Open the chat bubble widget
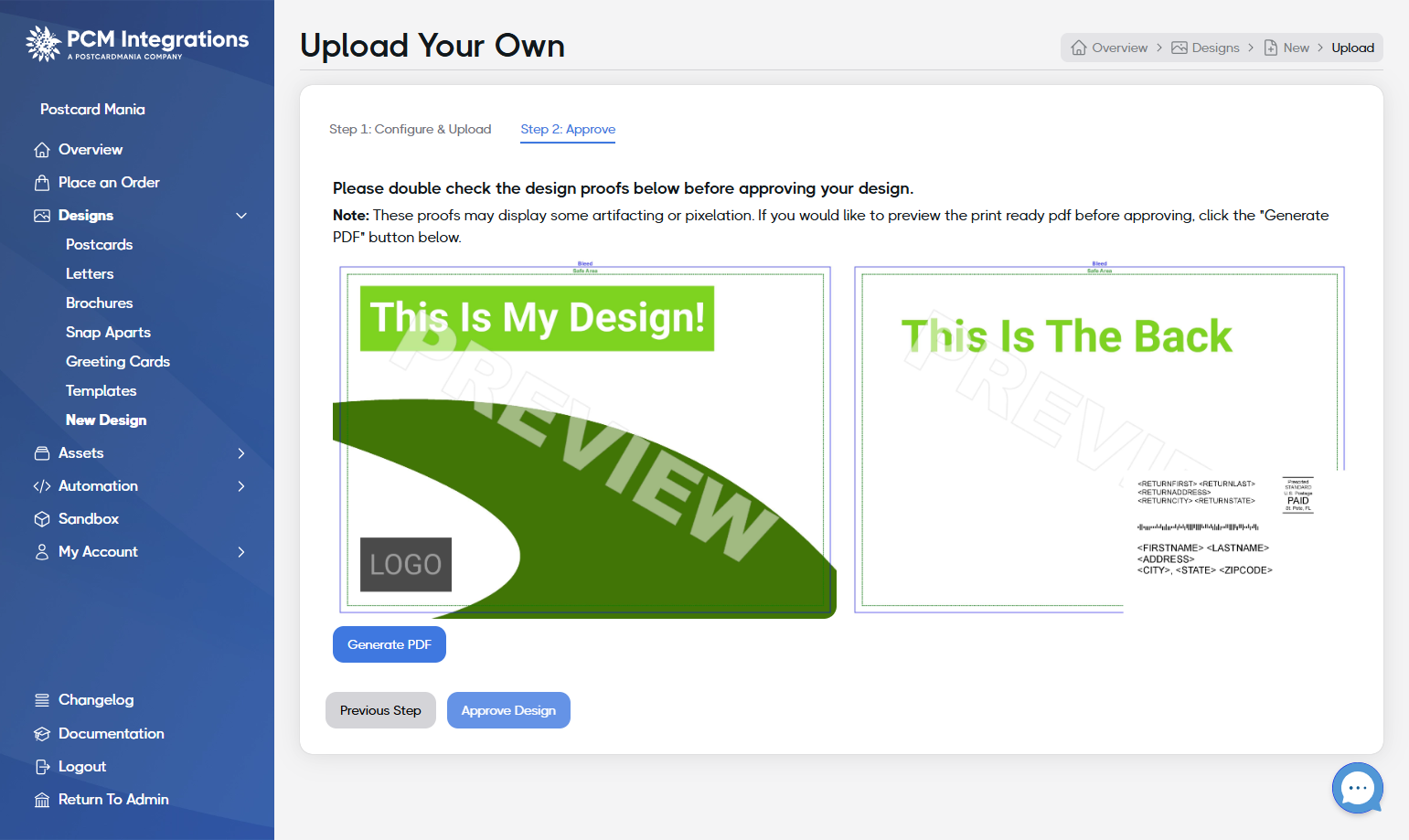The height and width of the screenshot is (840, 1409). coord(1358,788)
